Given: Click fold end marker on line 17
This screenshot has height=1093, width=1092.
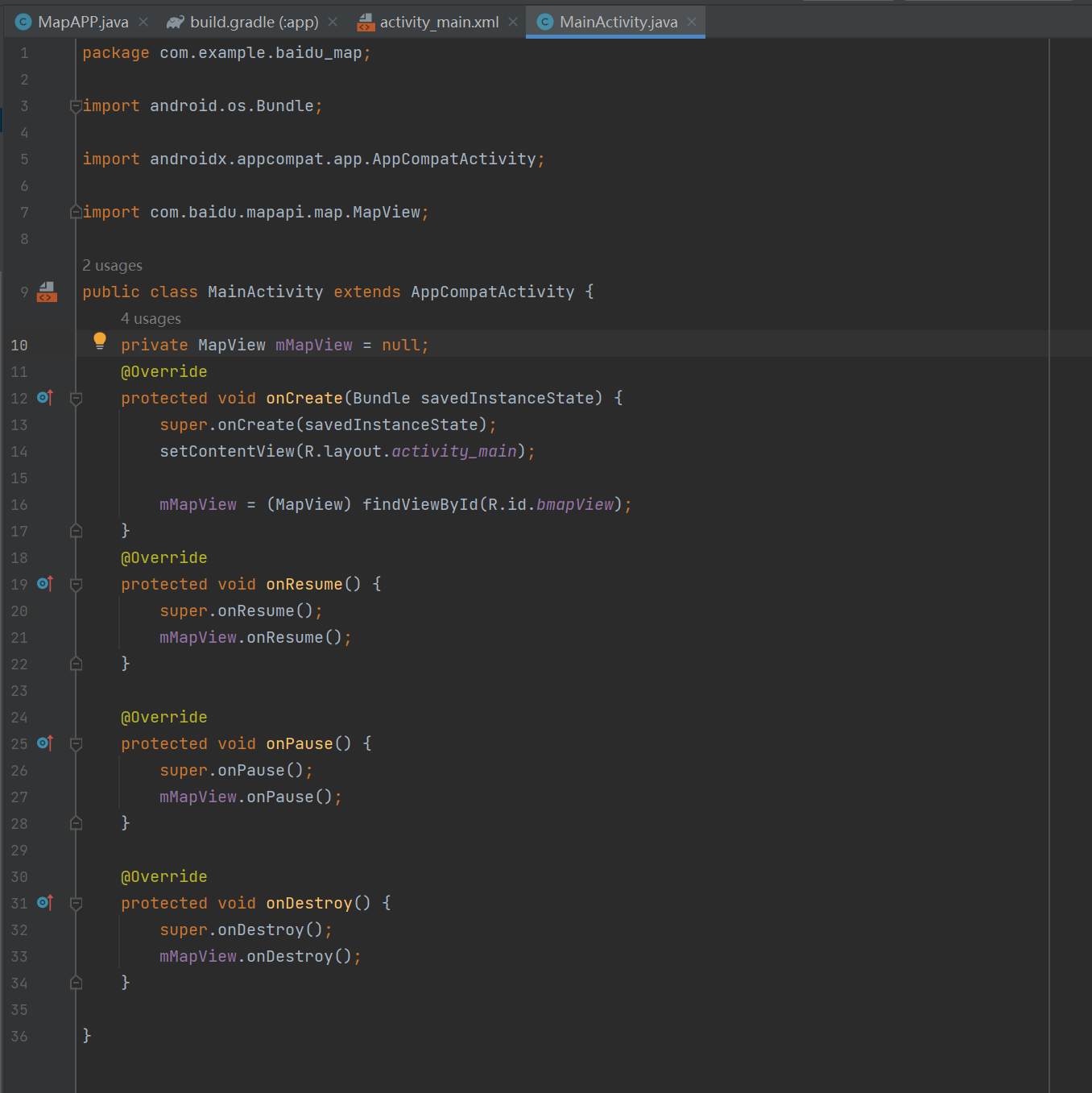Looking at the screenshot, I should (76, 531).
